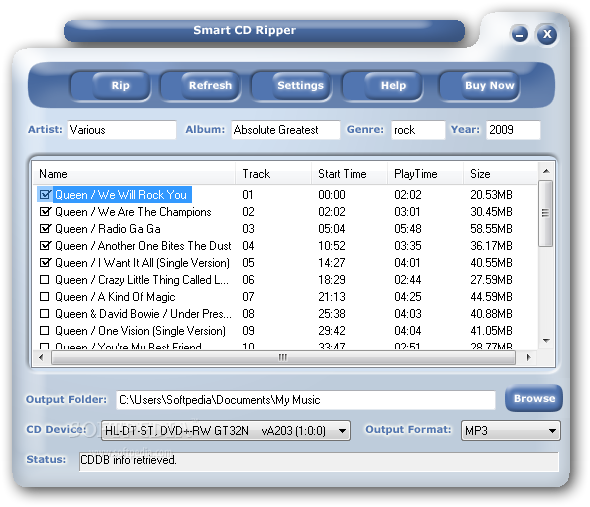Click the size value 41.05MB
This screenshot has height=507, width=590.
491,330
